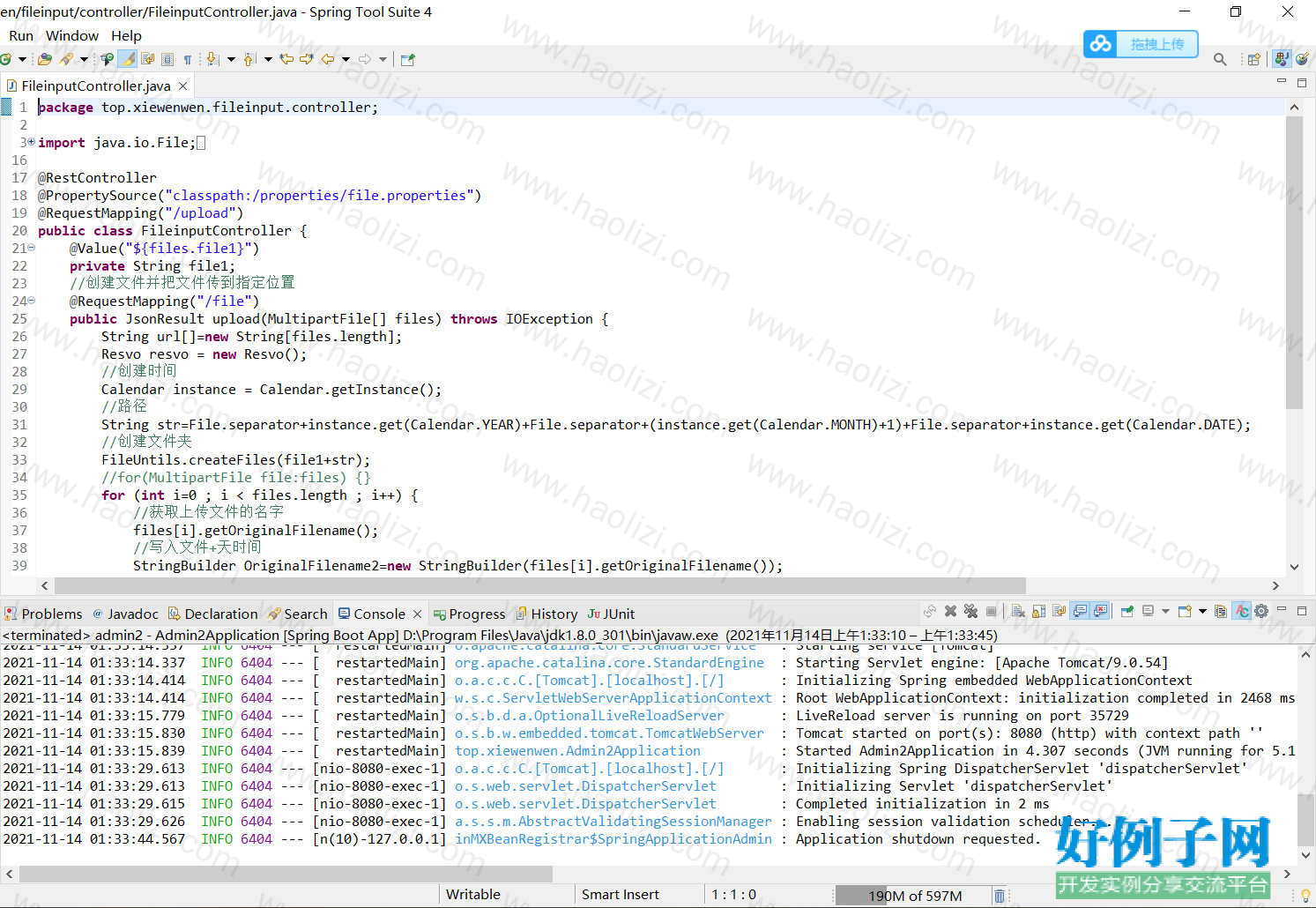The image size is (1316, 908).
Task: Collapse the @Value block at line 21
Action: (x=32, y=248)
